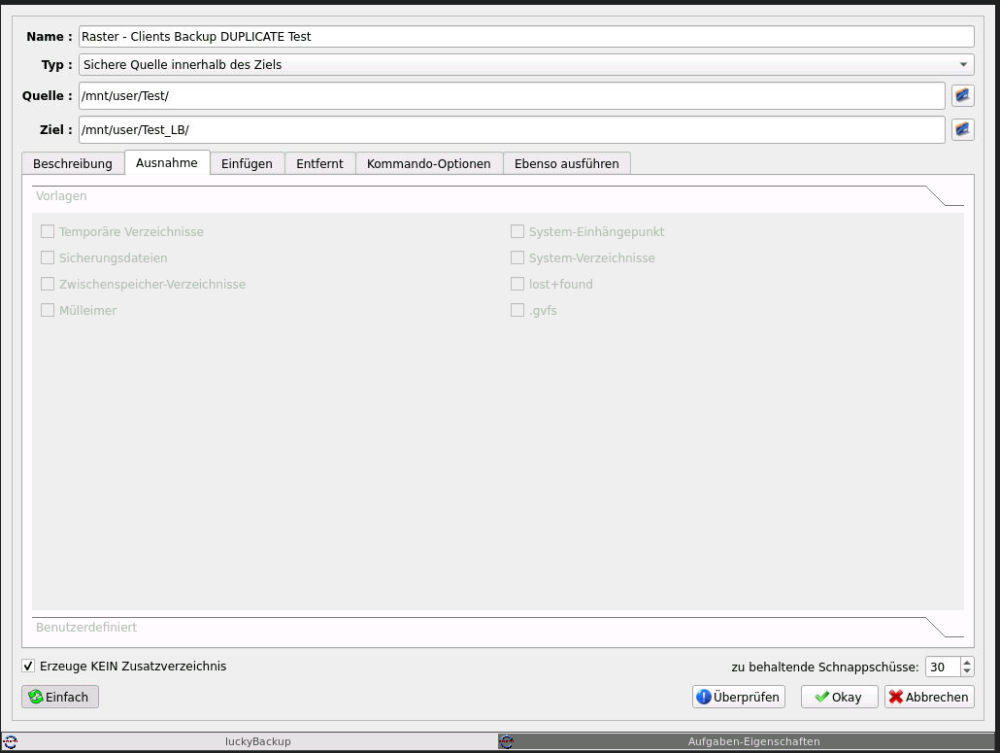Switch to Kommando-Optionen tab
The width and height of the screenshot is (1000, 753).
(429, 164)
